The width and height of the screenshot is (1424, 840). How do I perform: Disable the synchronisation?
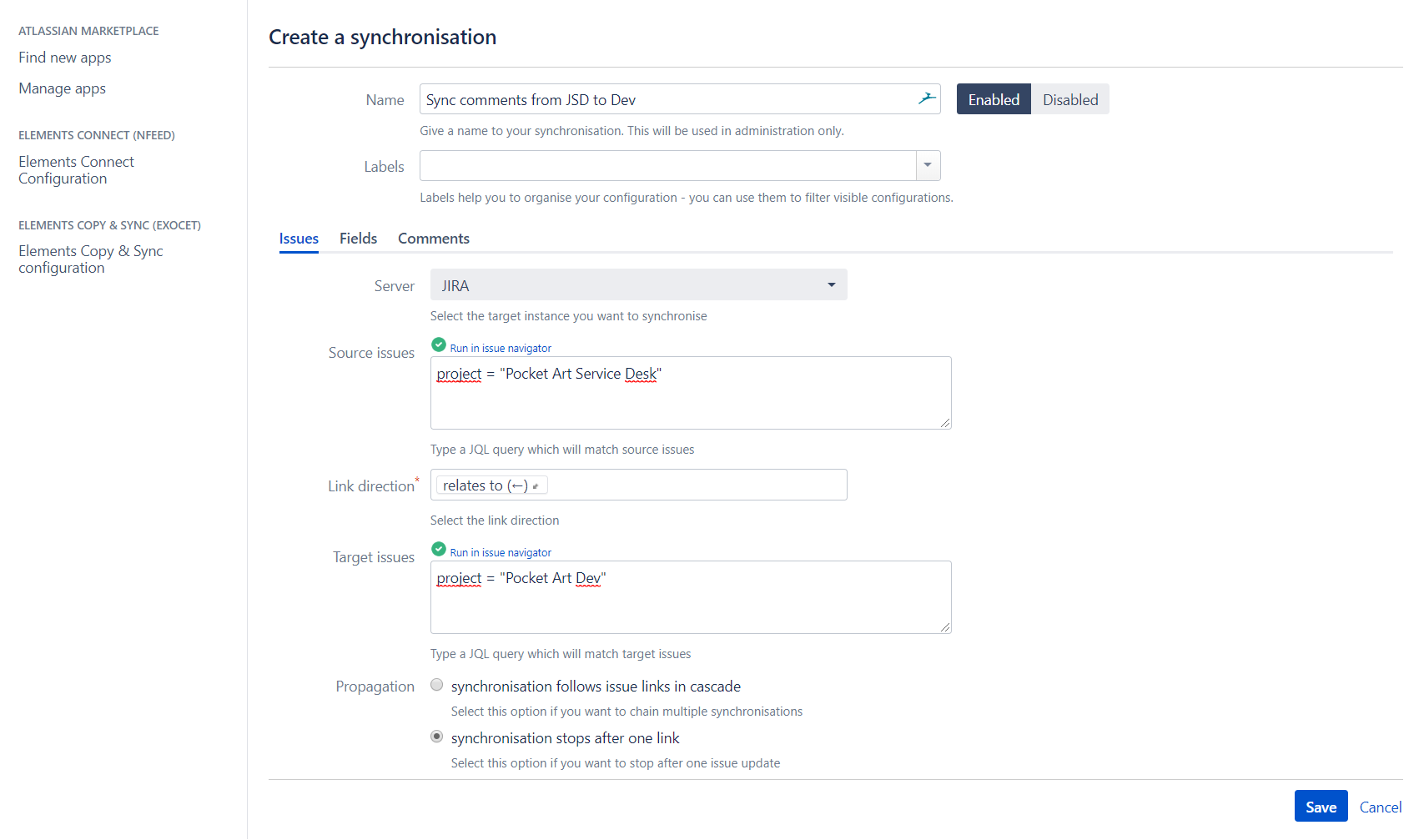click(1070, 98)
